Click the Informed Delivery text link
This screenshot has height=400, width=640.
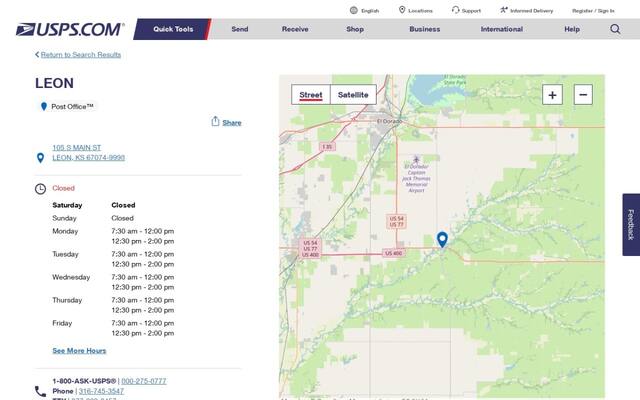(x=531, y=11)
